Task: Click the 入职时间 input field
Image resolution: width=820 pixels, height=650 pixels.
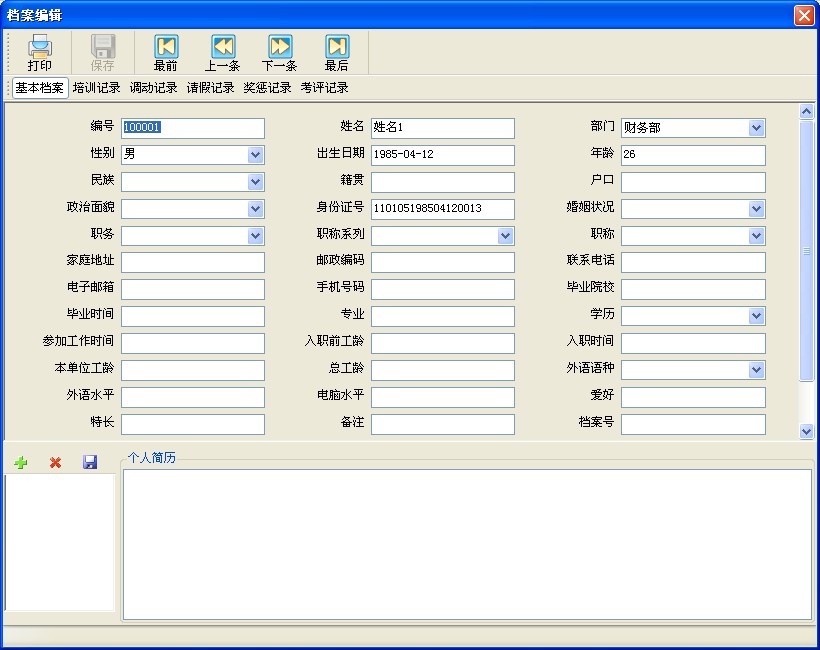Action: coord(693,343)
